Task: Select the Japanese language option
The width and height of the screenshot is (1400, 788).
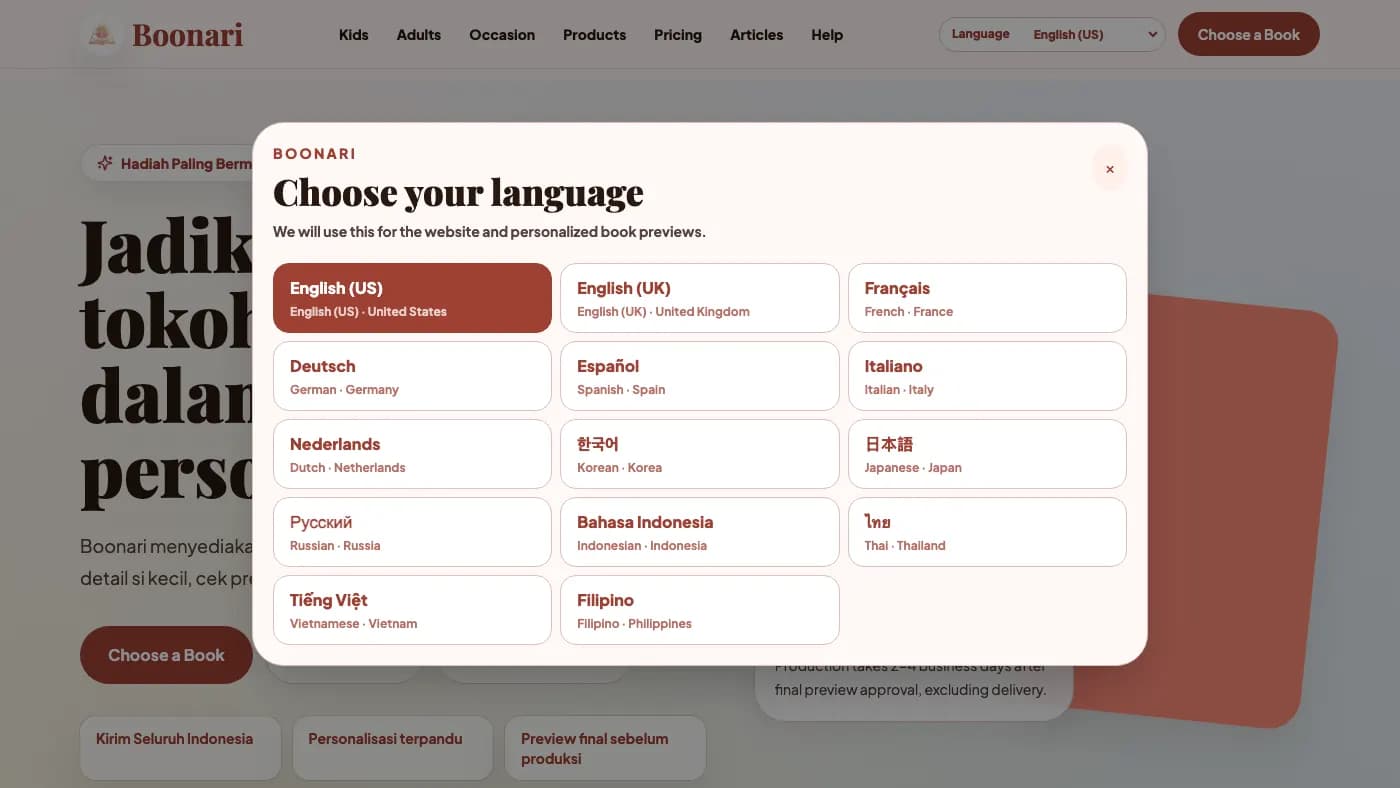Action: click(987, 454)
